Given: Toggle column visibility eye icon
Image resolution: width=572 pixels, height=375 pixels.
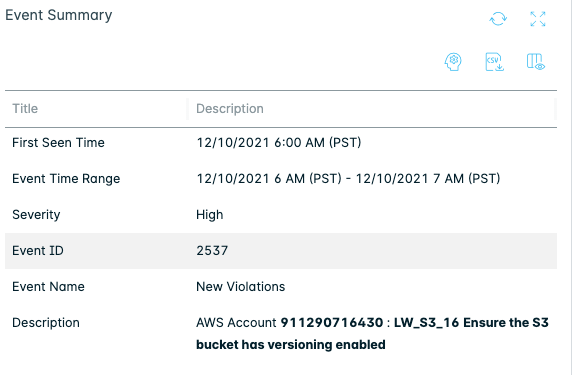Looking at the screenshot, I should click(536, 62).
